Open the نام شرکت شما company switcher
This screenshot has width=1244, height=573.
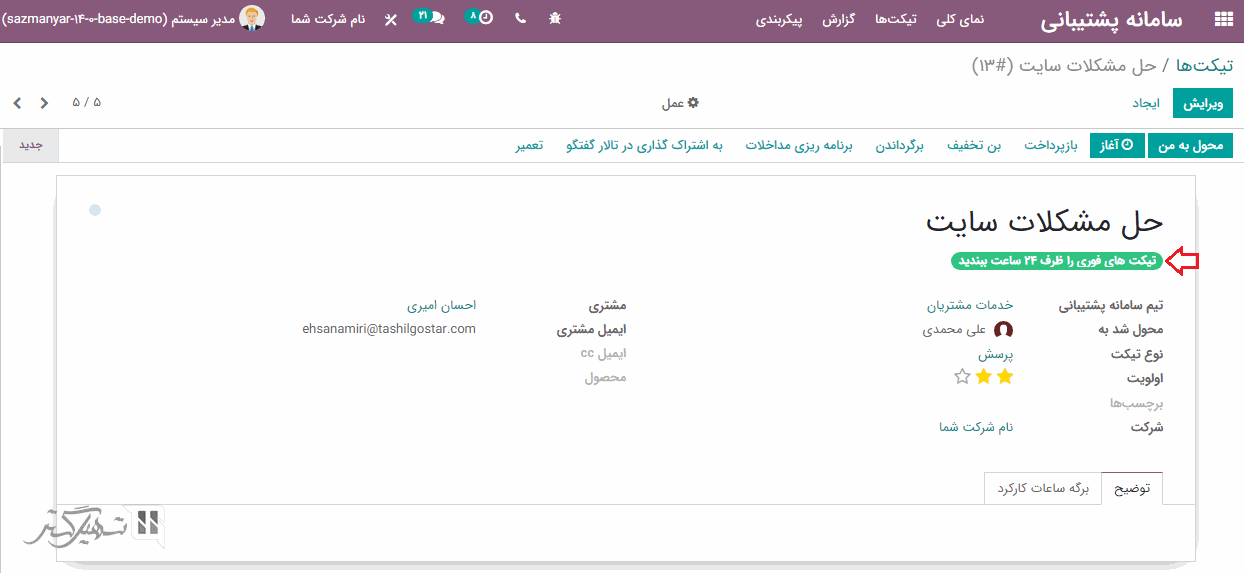(x=328, y=19)
